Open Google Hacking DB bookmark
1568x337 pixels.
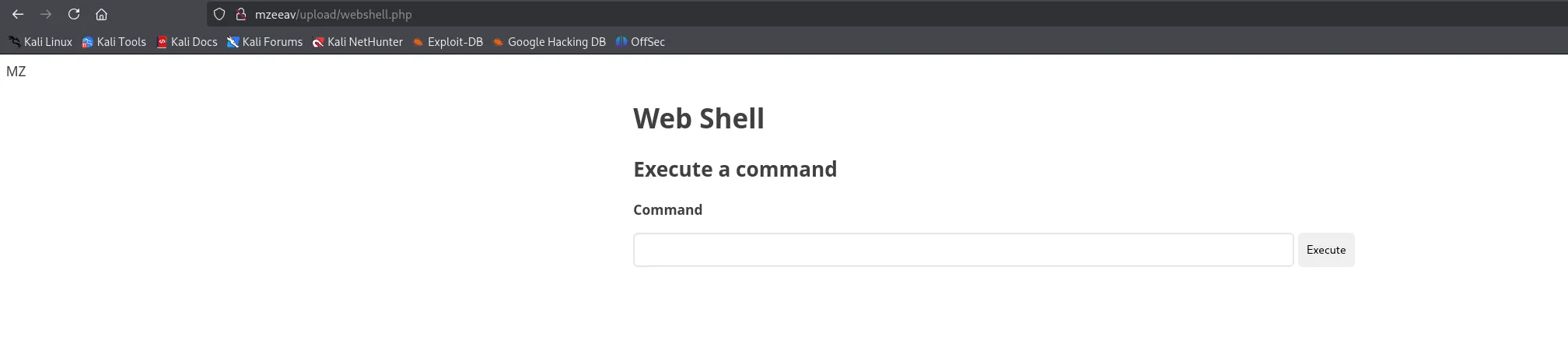(x=549, y=42)
